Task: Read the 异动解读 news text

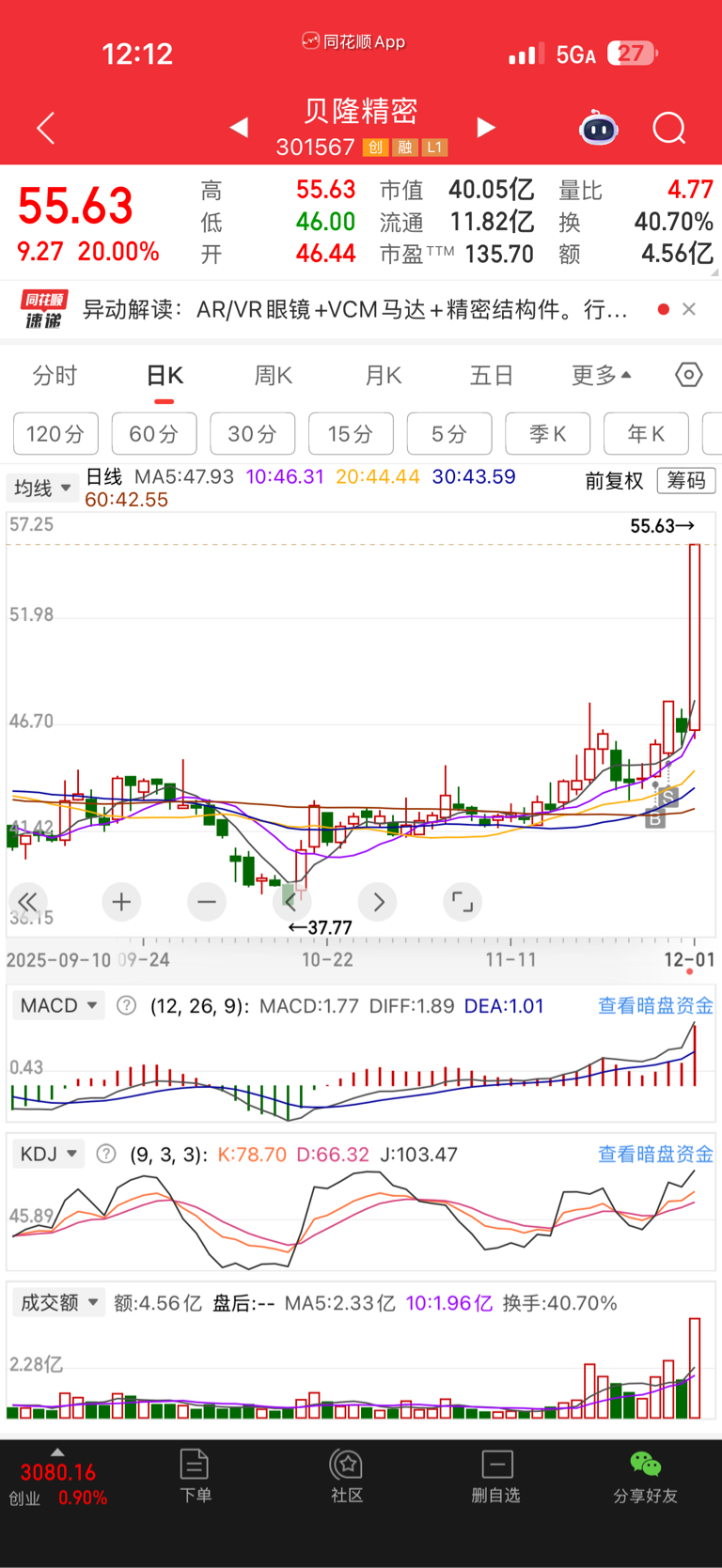Action: 355,309
